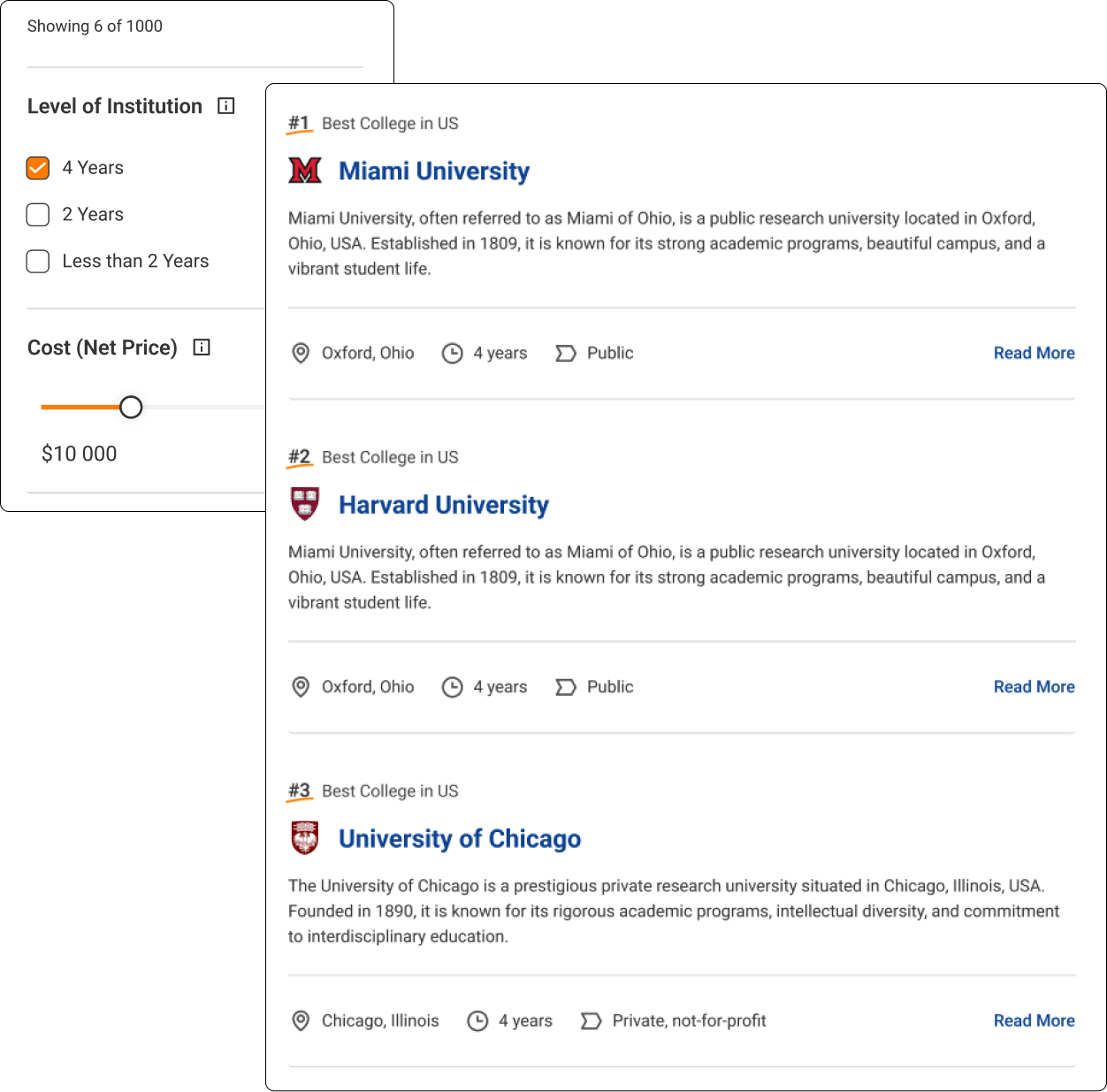This screenshot has width=1107, height=1092.
Task: Open the Harvard University title link
Action: 444,505
